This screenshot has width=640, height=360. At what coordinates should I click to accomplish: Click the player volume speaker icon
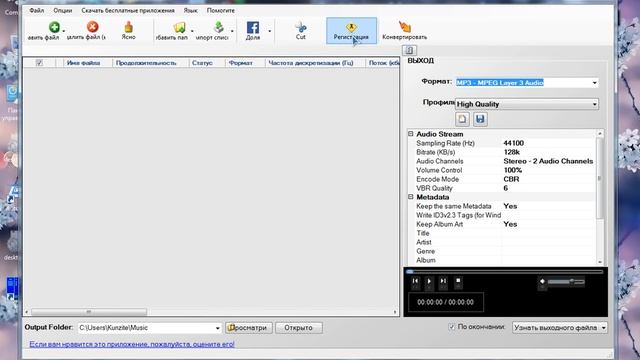point(542,281)
